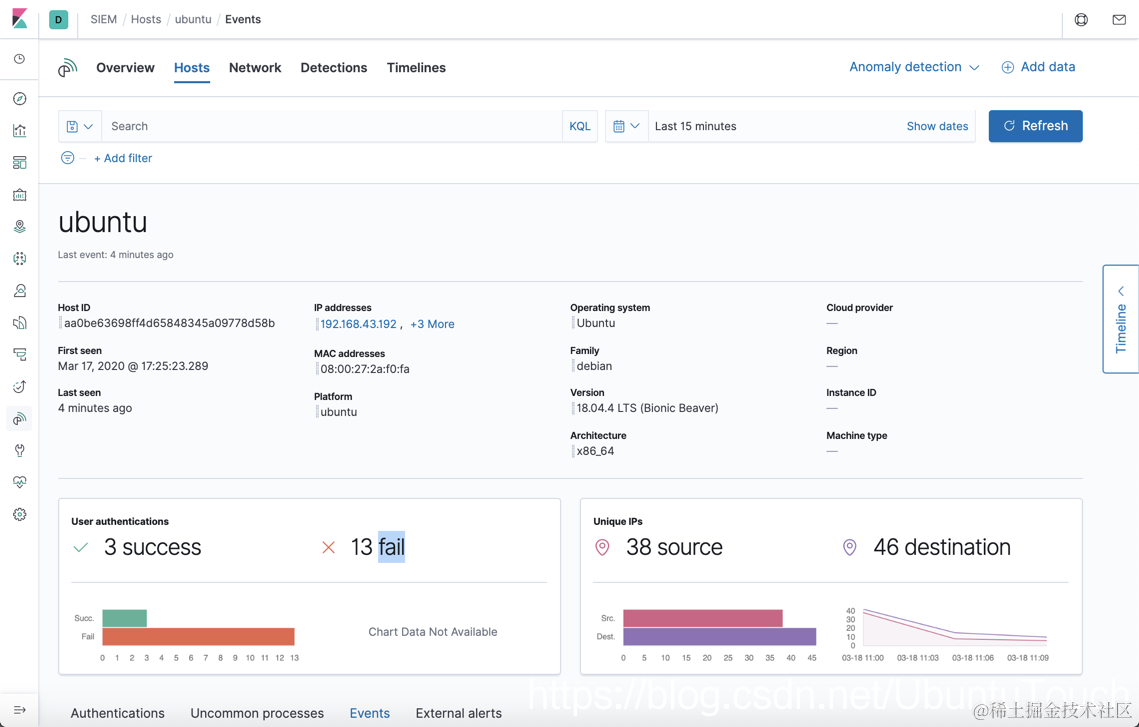Open the Timelines tab
The image size is (1139, 727).
tap(416, 68)
